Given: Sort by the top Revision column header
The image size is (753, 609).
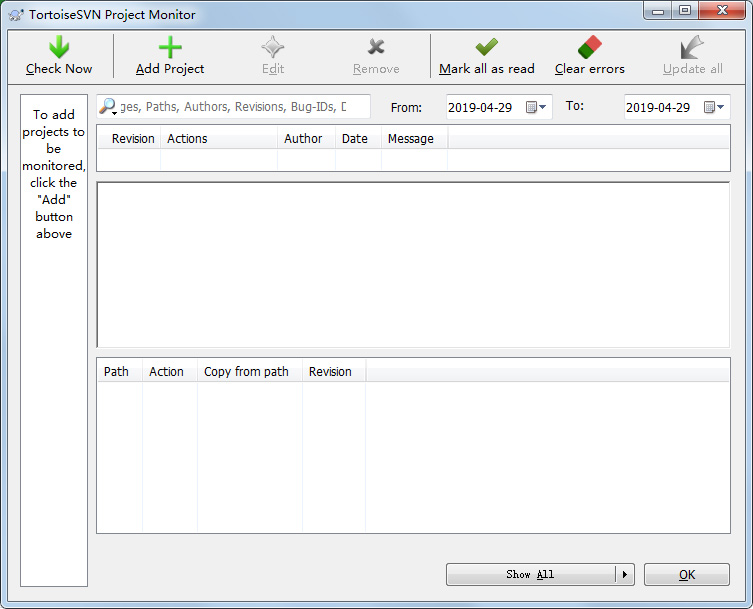Looking at the screenshot, I should click(129, 139).
